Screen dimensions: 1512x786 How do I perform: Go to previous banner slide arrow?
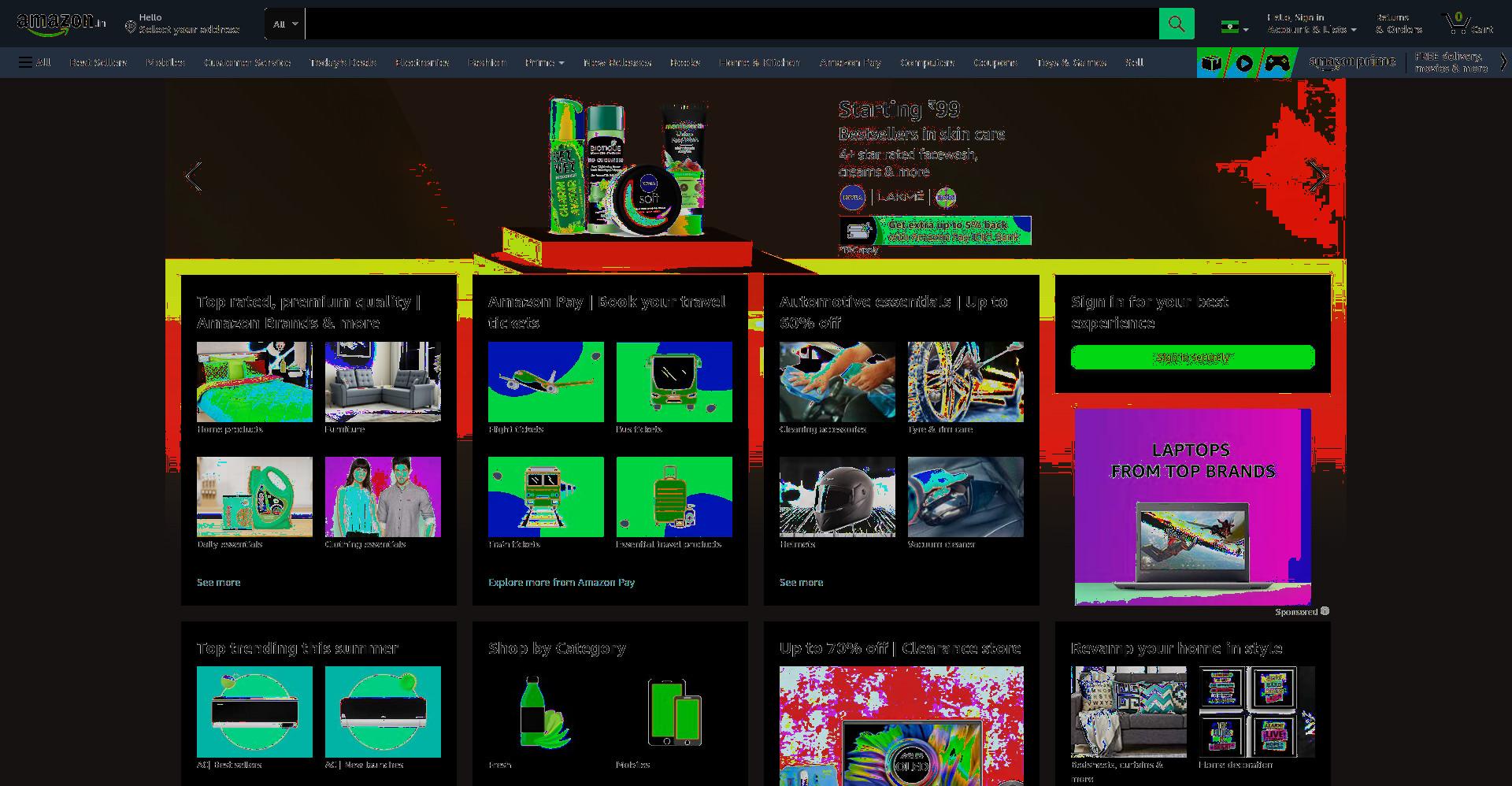(193, 176)
